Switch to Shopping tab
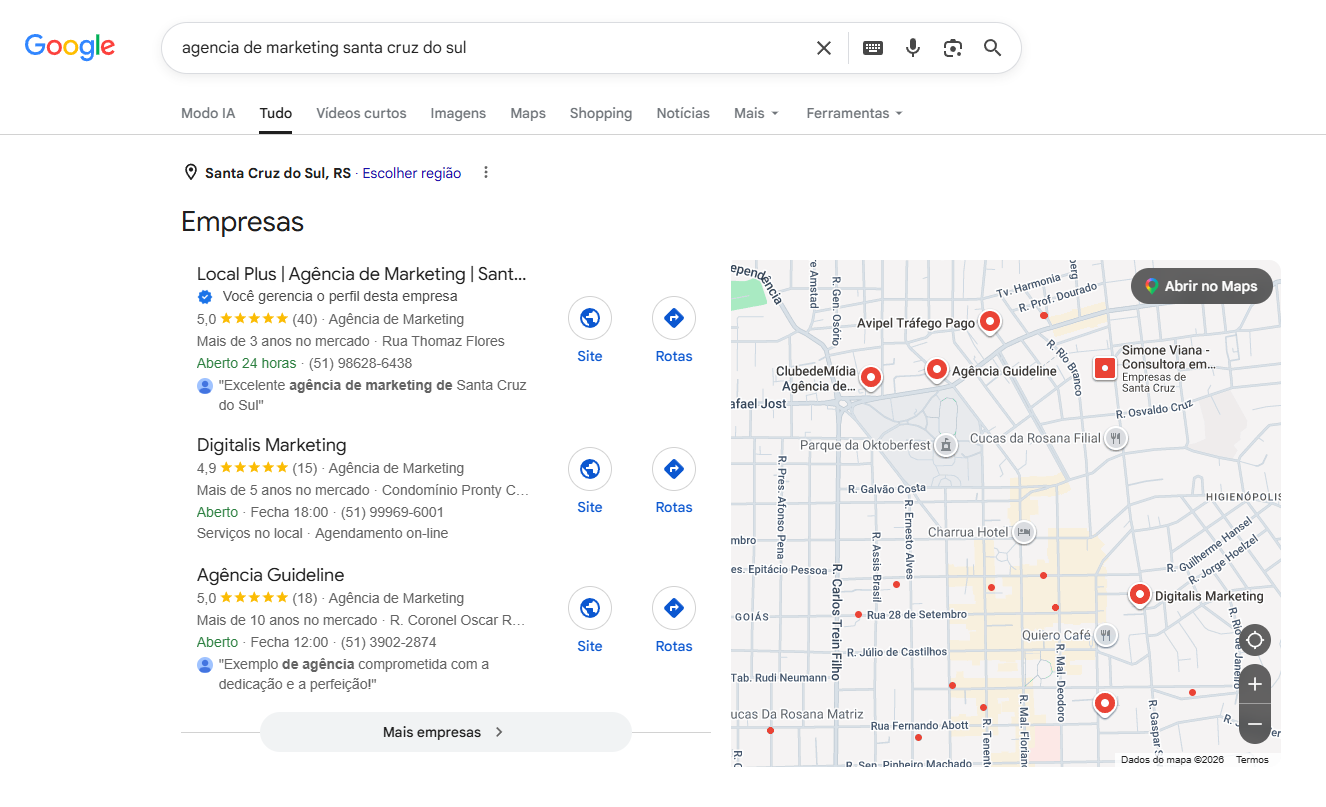 (601, 113)
